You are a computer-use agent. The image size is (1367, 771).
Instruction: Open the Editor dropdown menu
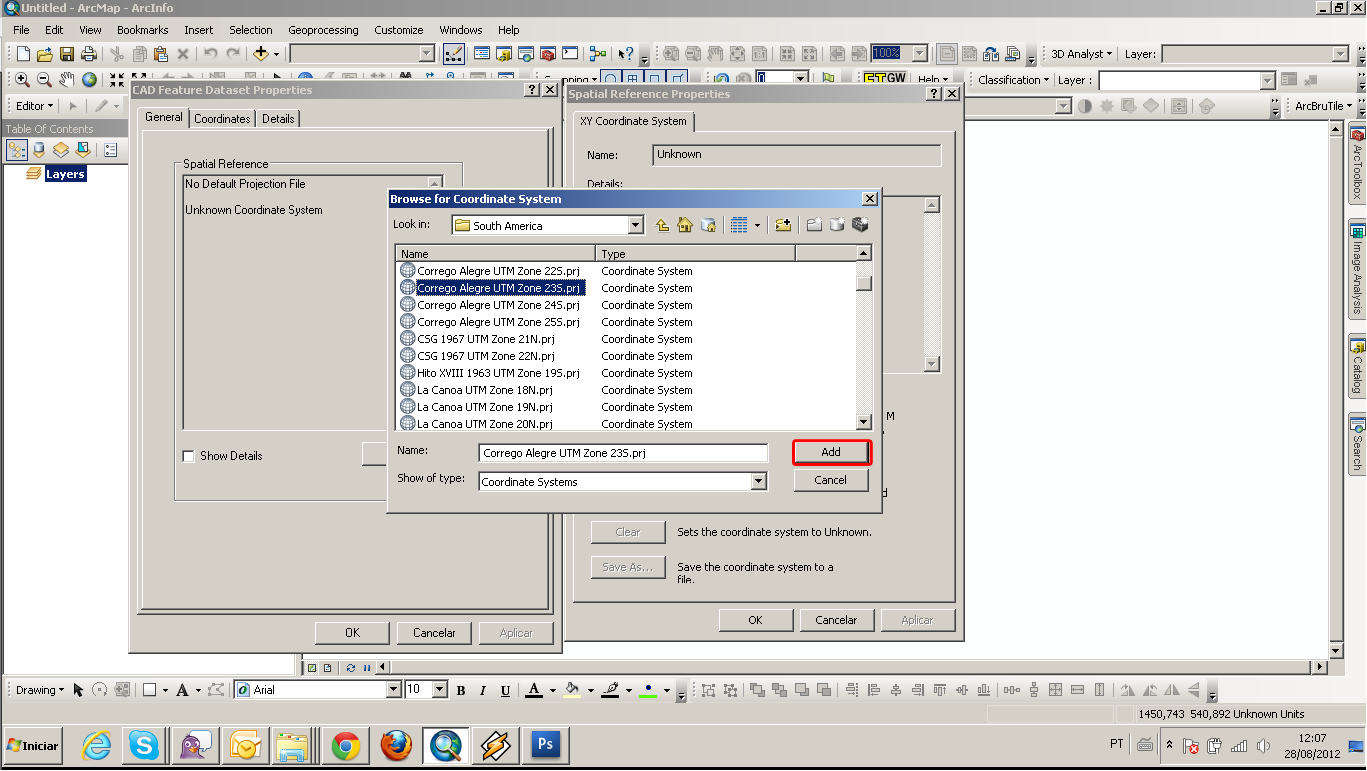[35, 106]
